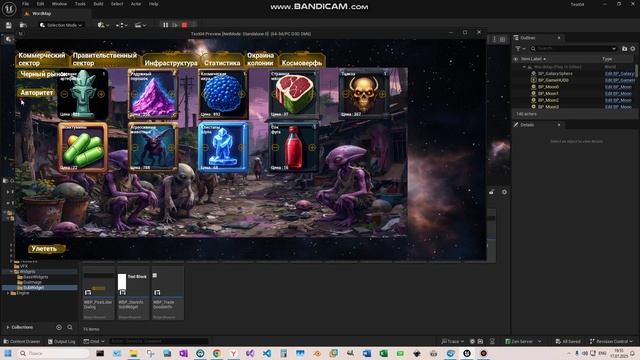
Task: Sort the Outliner by Item Label
Action: [533, 59]
